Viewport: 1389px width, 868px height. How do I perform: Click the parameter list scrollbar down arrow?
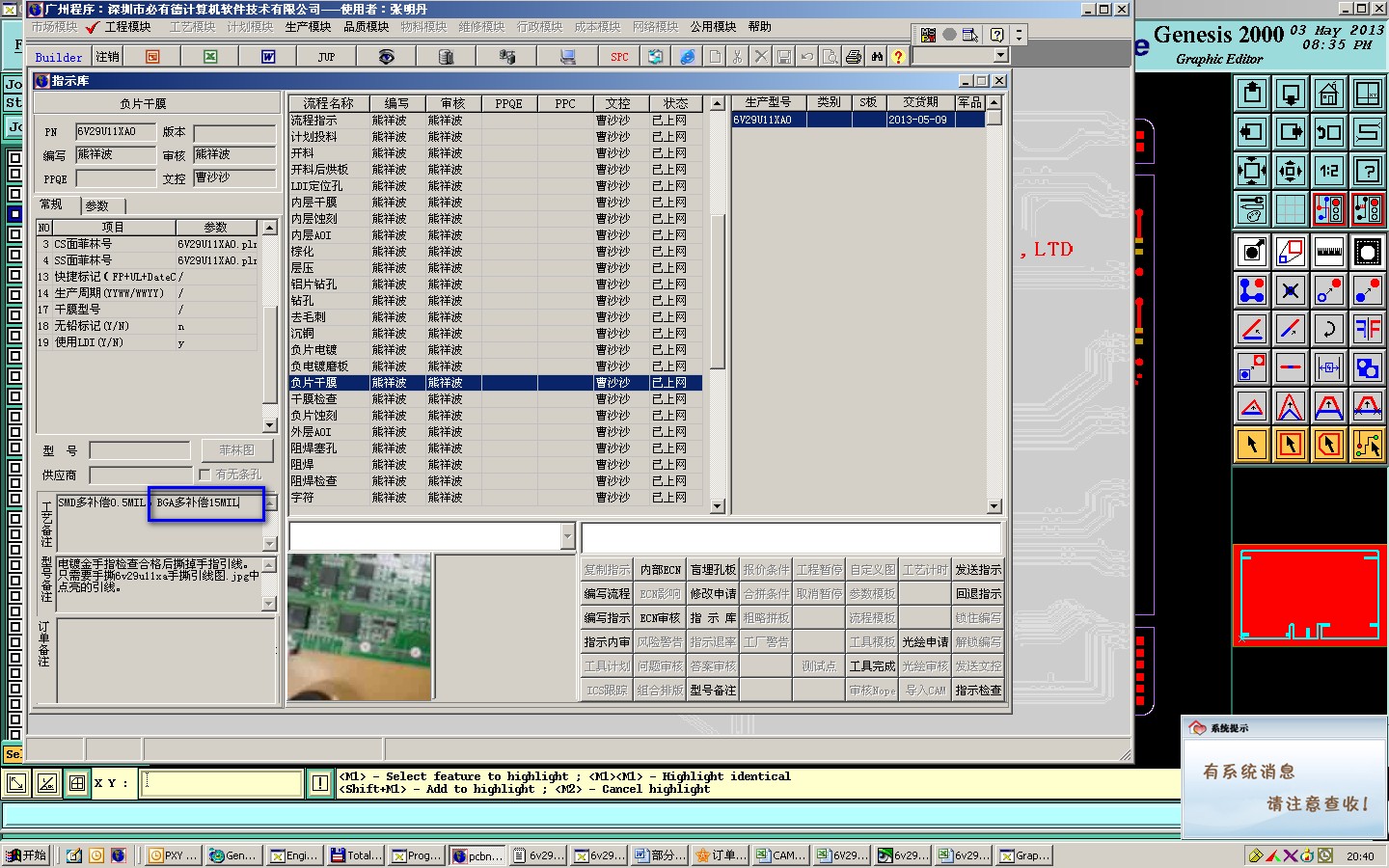270,425
